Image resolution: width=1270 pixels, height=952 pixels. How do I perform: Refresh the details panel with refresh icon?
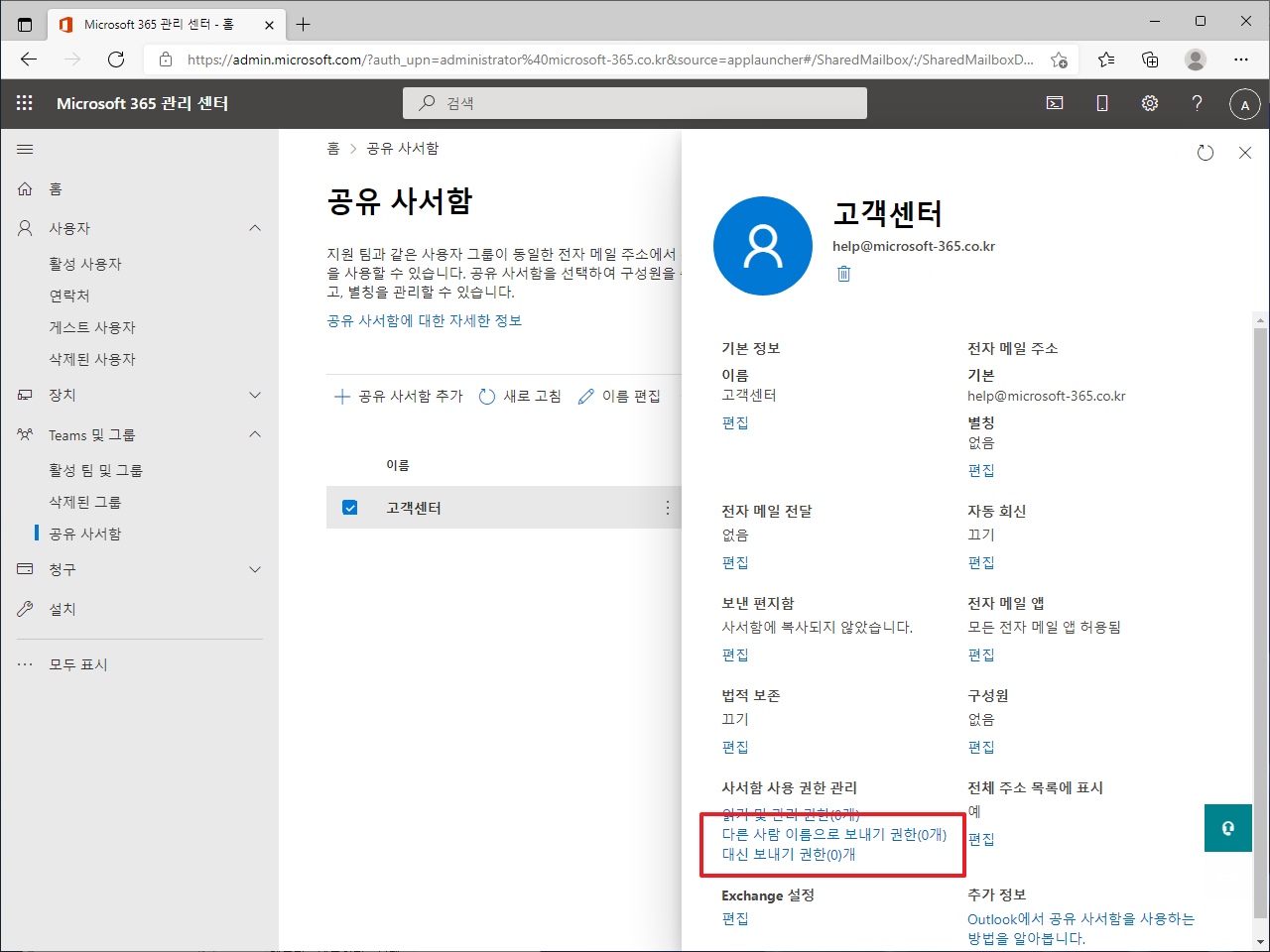click(x=1206, y=153)
